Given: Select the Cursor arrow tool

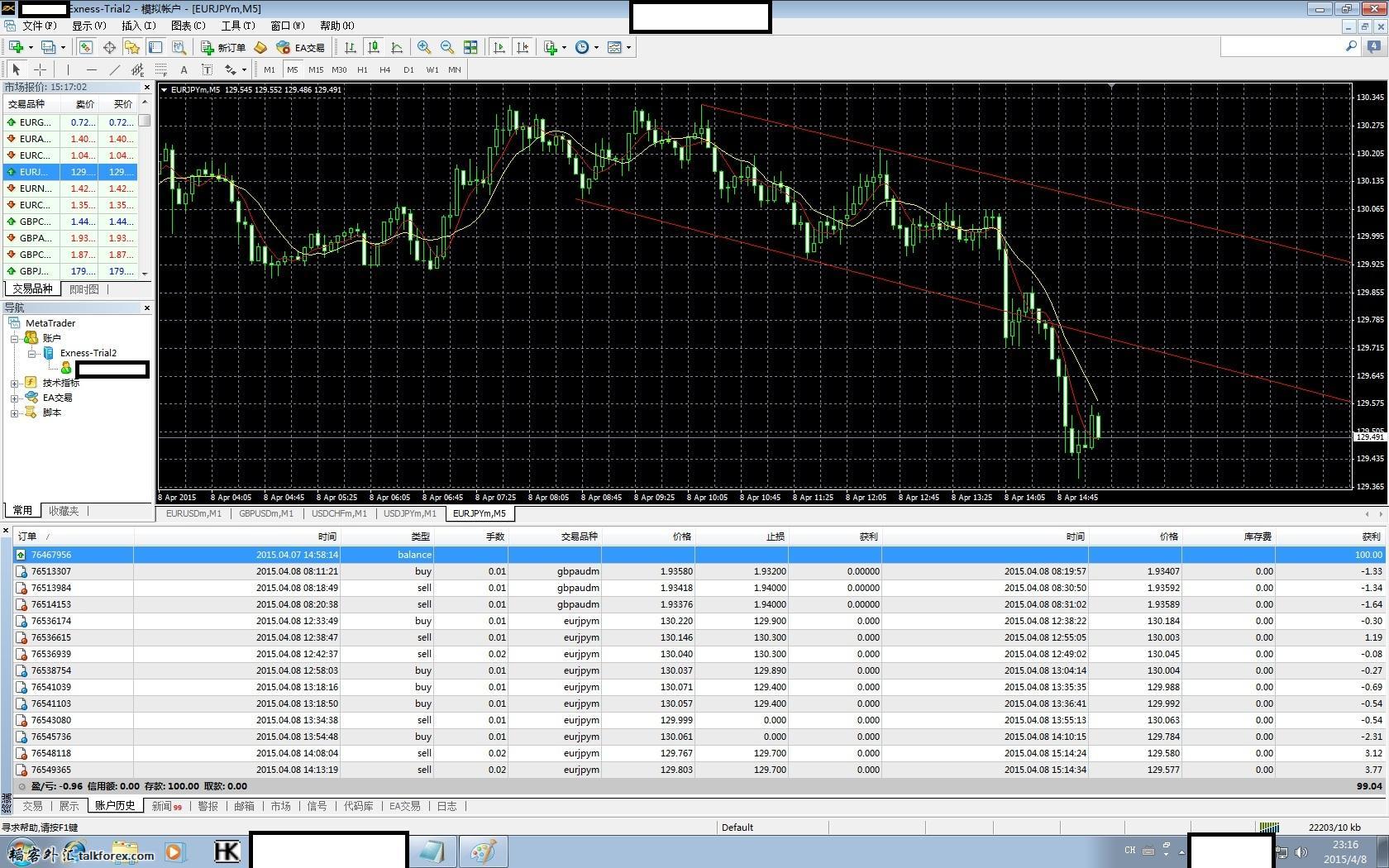Looking at the screenshot, I should point(16,69).
